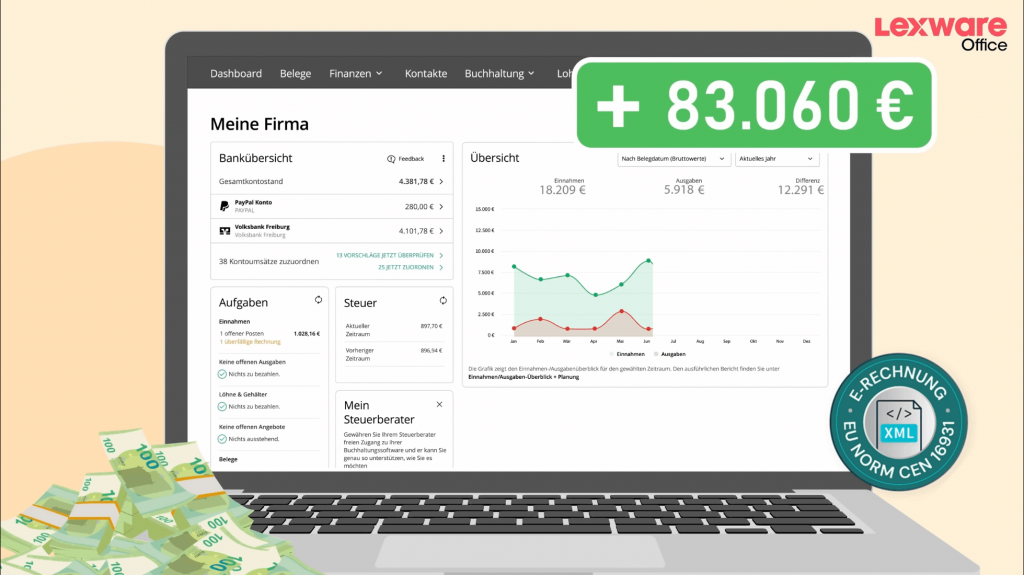The width and height of the screenshot is (1024, 575).
Task: Open the PayPal Konto row chevron
Action: pos(441,206)
